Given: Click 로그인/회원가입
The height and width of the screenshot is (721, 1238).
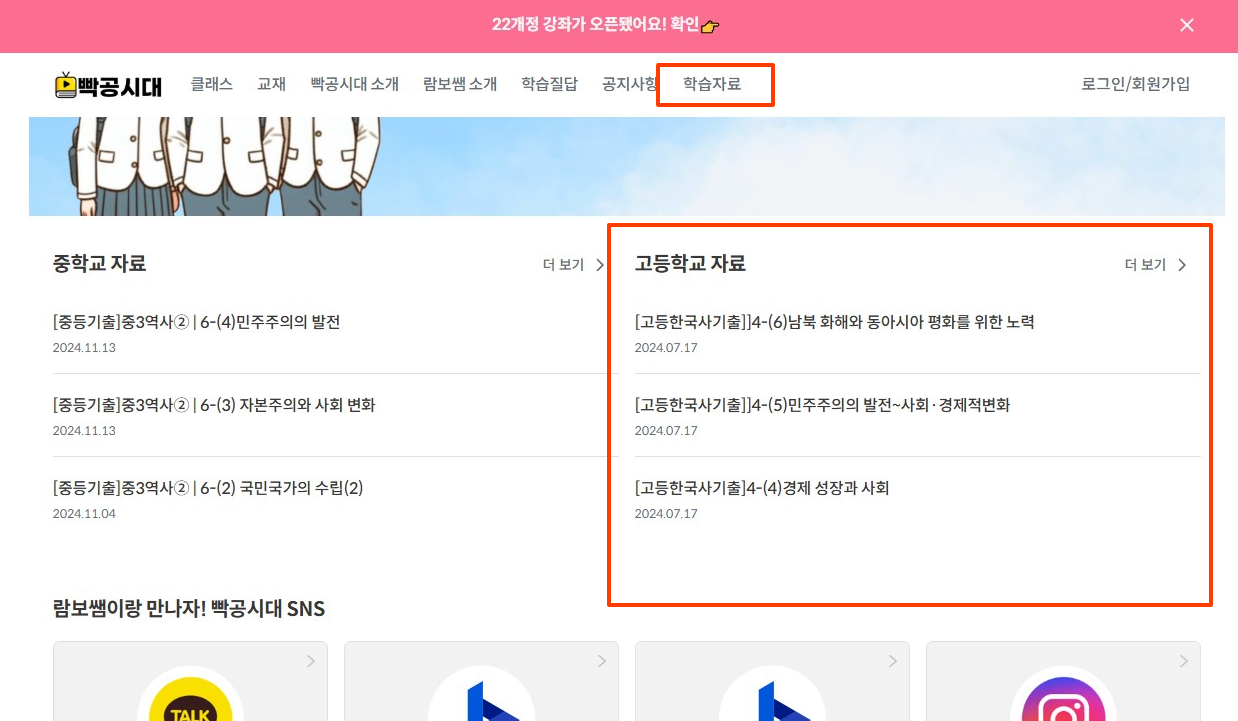Looking at the screenshot, I should (x=1136, y=84).
